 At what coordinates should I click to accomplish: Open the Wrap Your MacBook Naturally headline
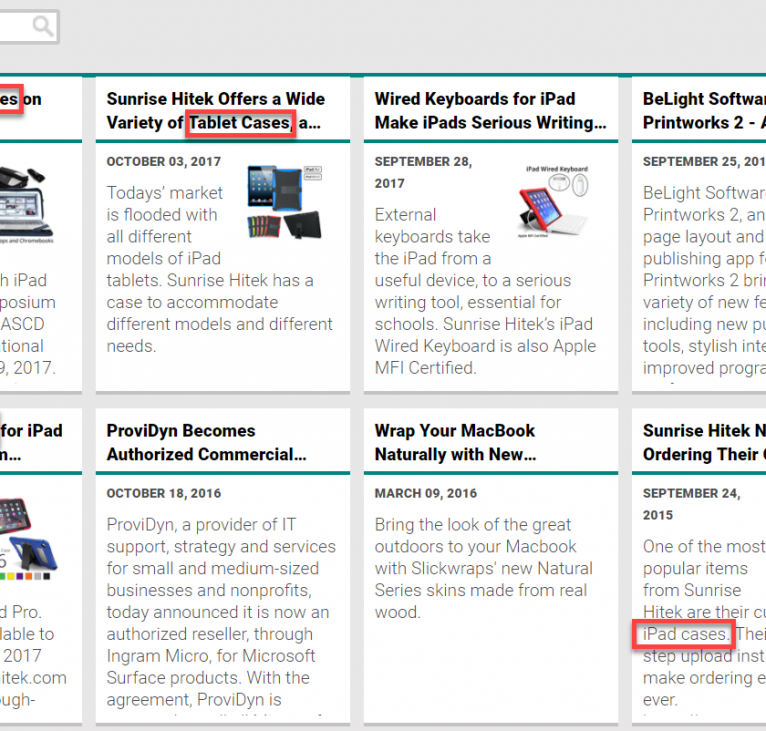[455, 442]
